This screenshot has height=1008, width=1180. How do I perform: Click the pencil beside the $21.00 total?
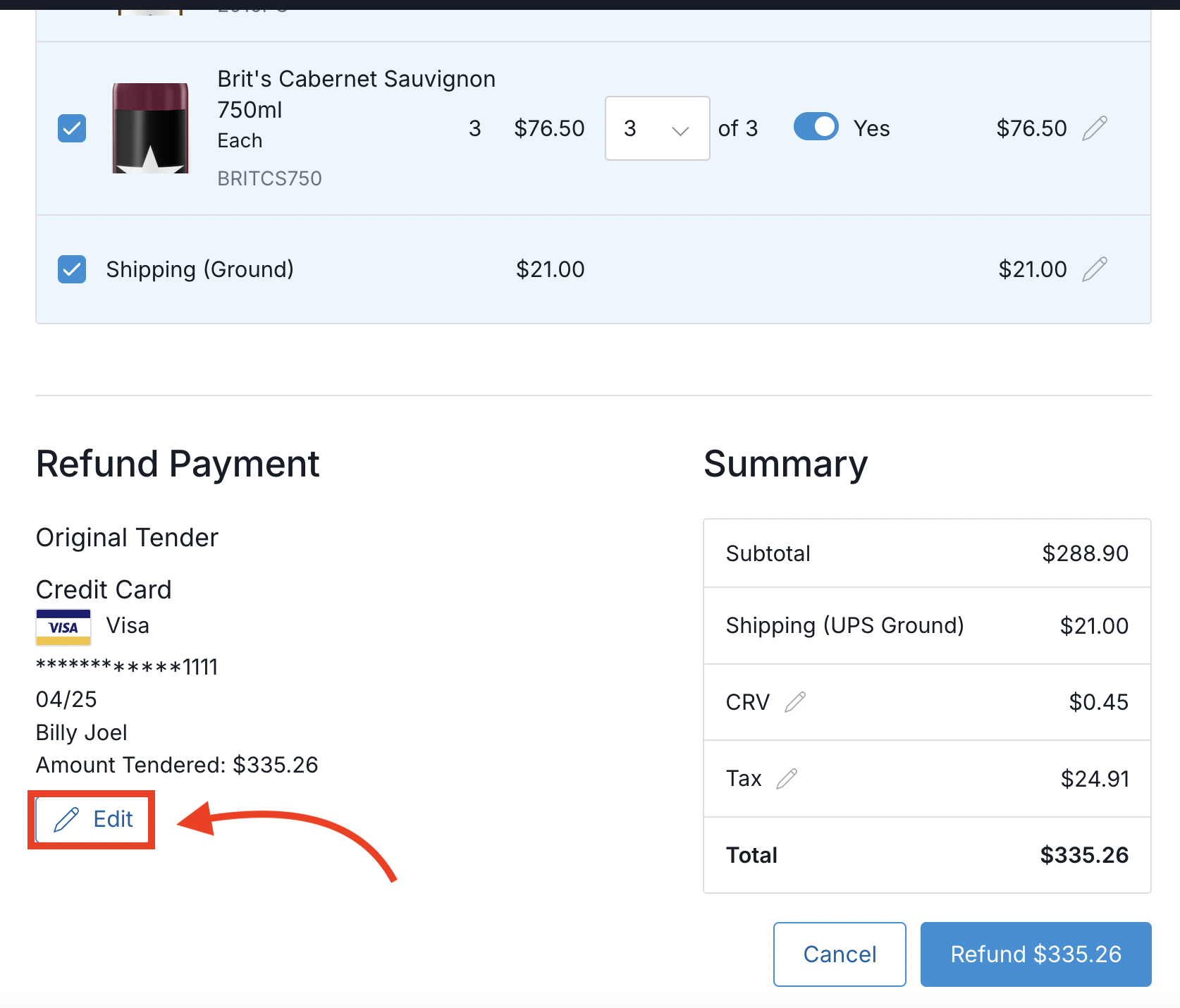(x=1095, y=269)
